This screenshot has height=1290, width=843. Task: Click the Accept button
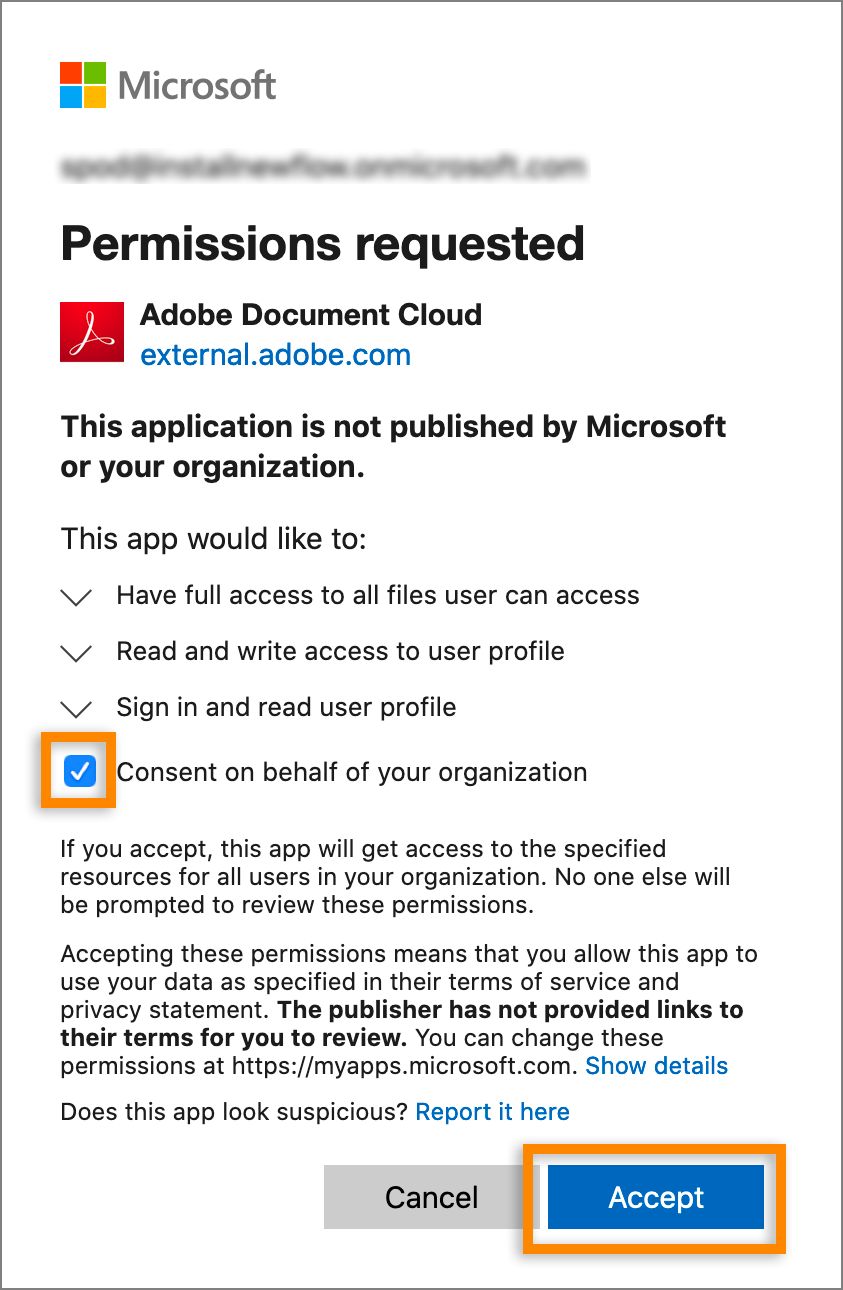click(656, 1197)
